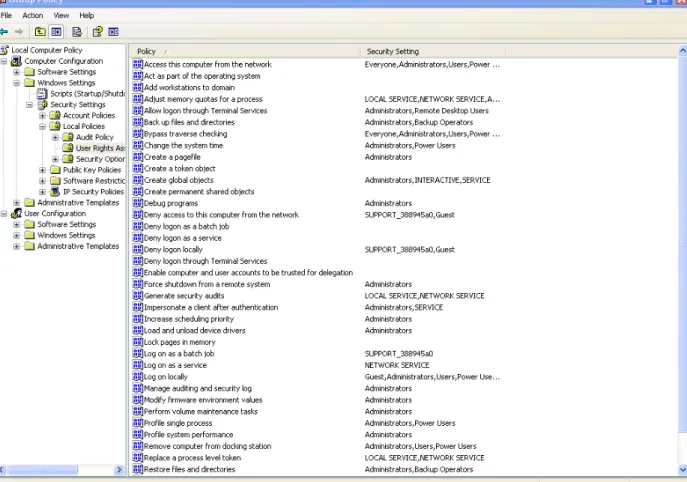Click the last toolbar pane view icon
The width and height of the screenshot is (687, 482).
coord(113,32)
